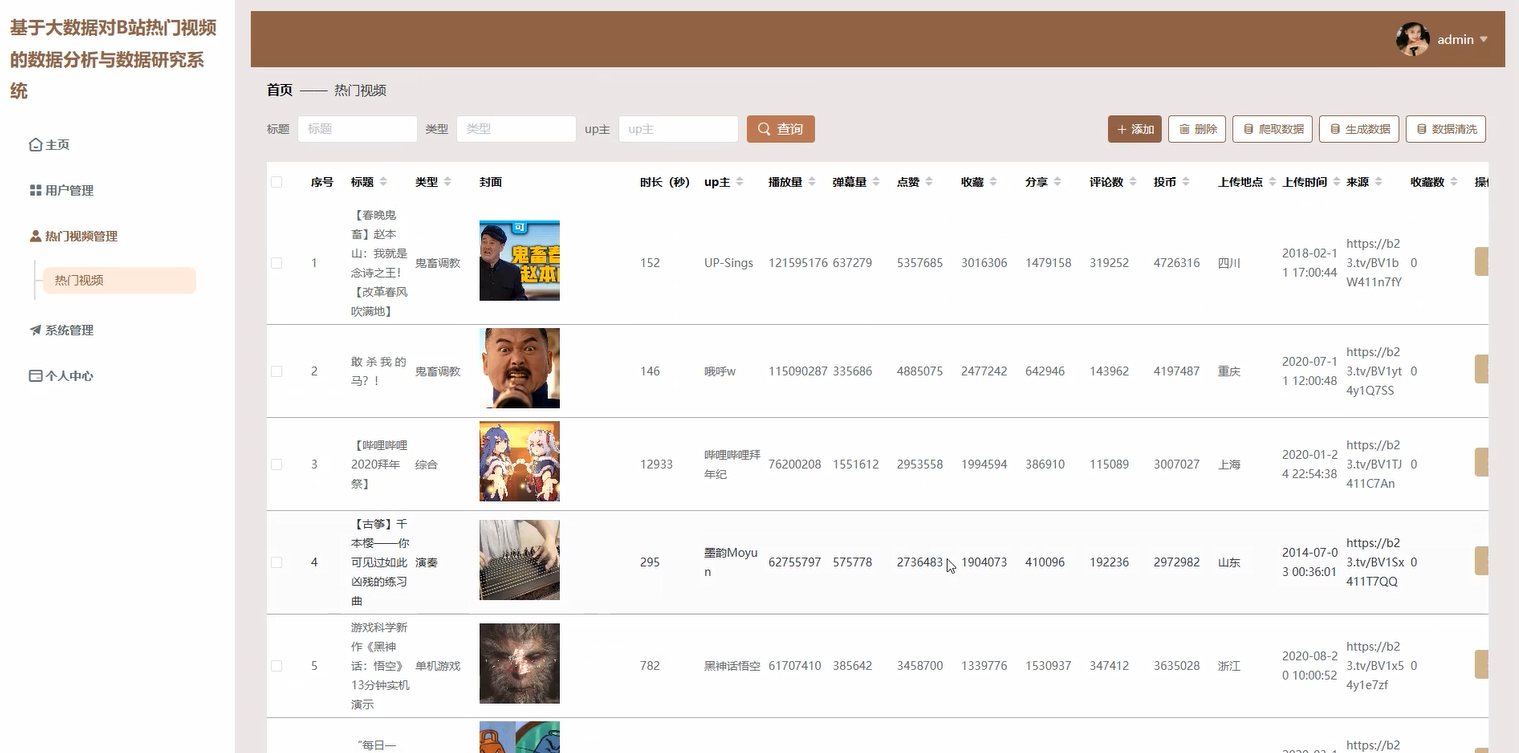
Task: Sort by the up主 column arrows
Action: click(x=740, y=182)
